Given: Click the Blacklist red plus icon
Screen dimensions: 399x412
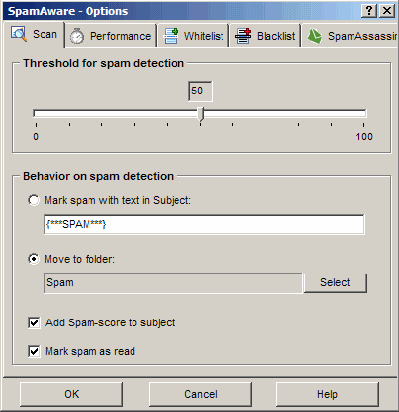Looking at the screenshot, I should 243,36.
